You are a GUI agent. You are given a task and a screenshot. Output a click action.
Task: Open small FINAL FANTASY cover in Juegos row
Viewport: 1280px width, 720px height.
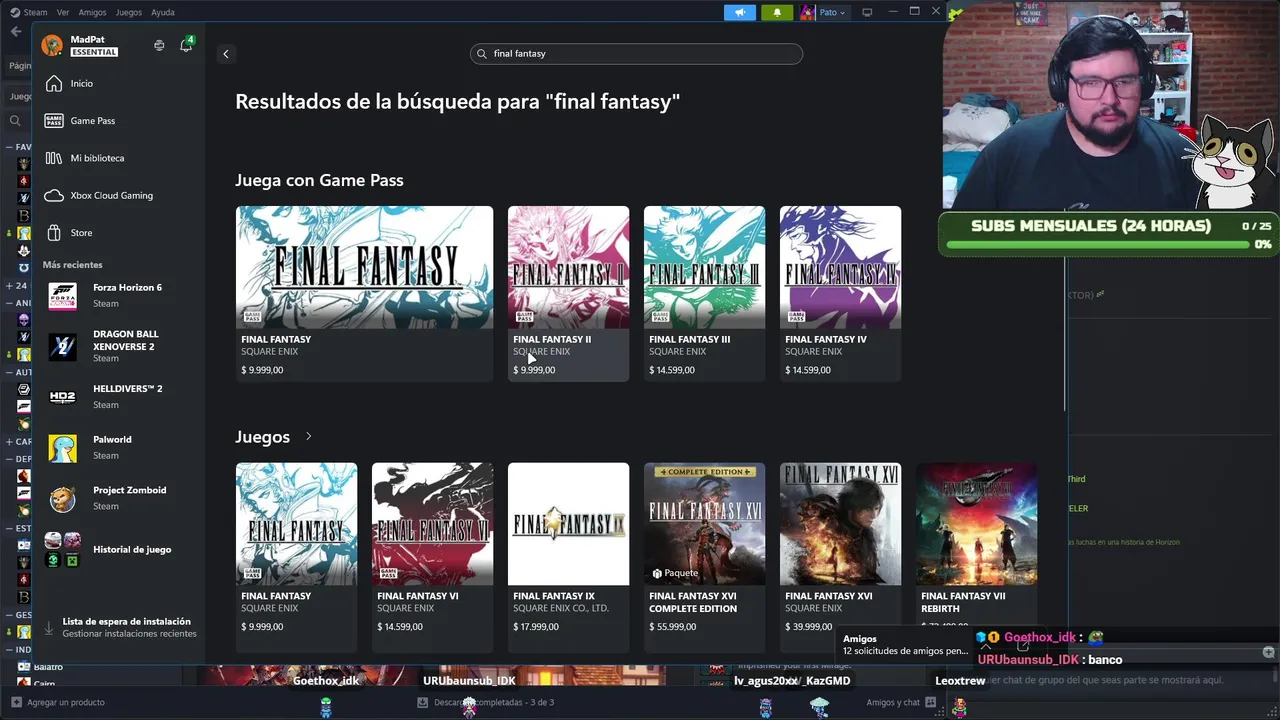[x=296, y=524]
